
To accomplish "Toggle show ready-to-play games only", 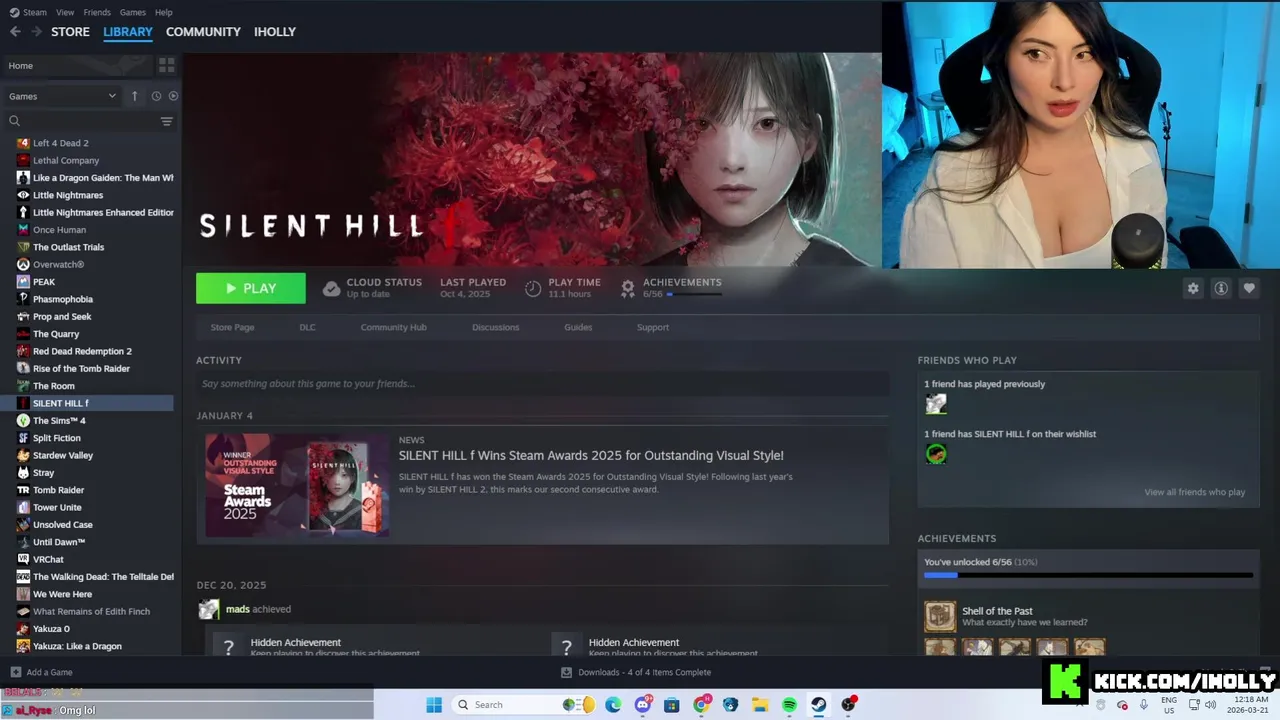I will 173,96.
